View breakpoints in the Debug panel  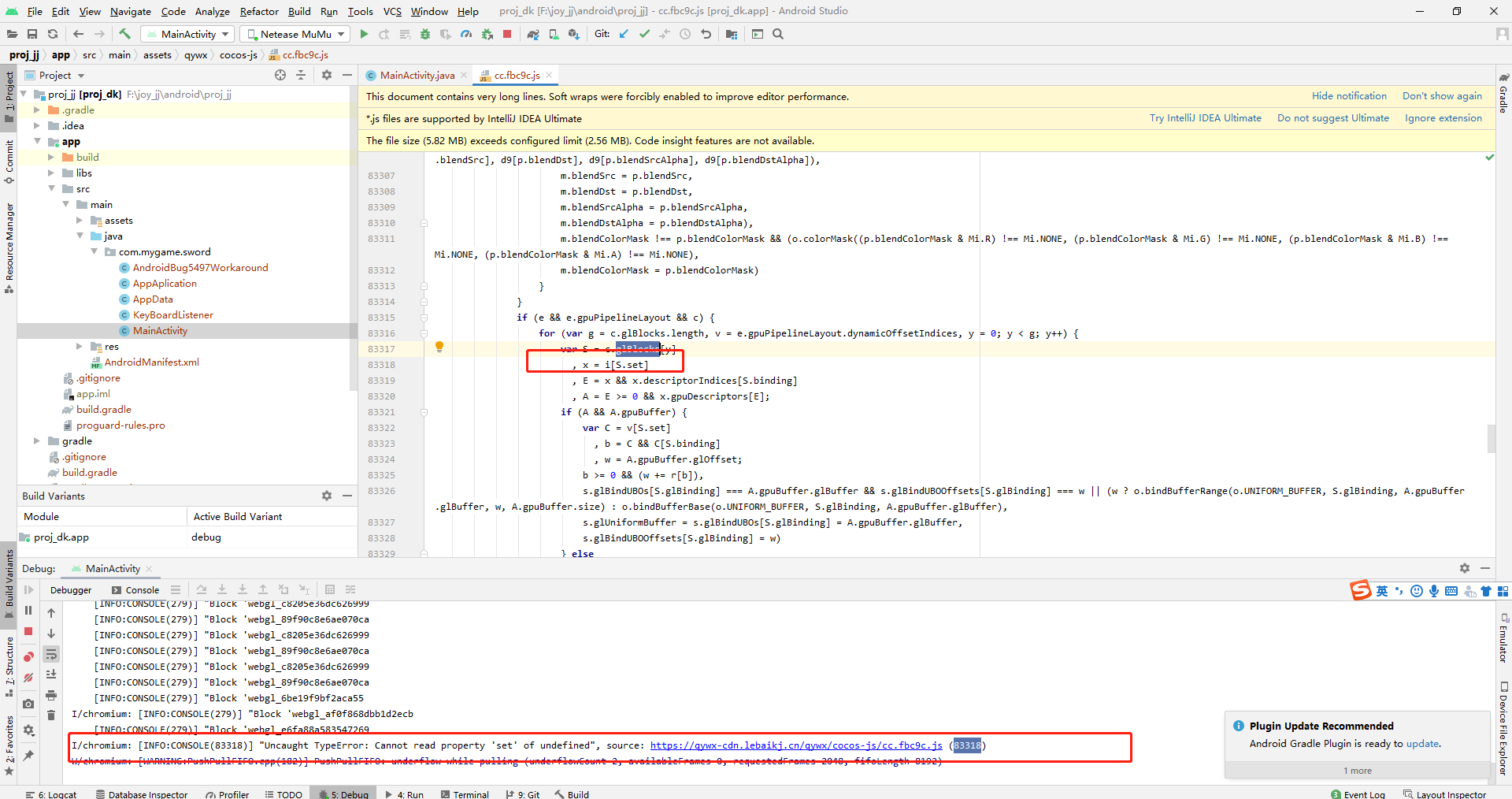tap(28, 656)
